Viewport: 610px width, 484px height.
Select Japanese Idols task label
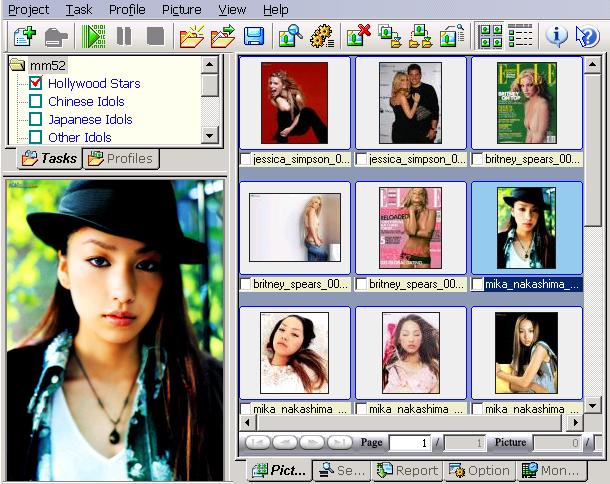point(90,119)
